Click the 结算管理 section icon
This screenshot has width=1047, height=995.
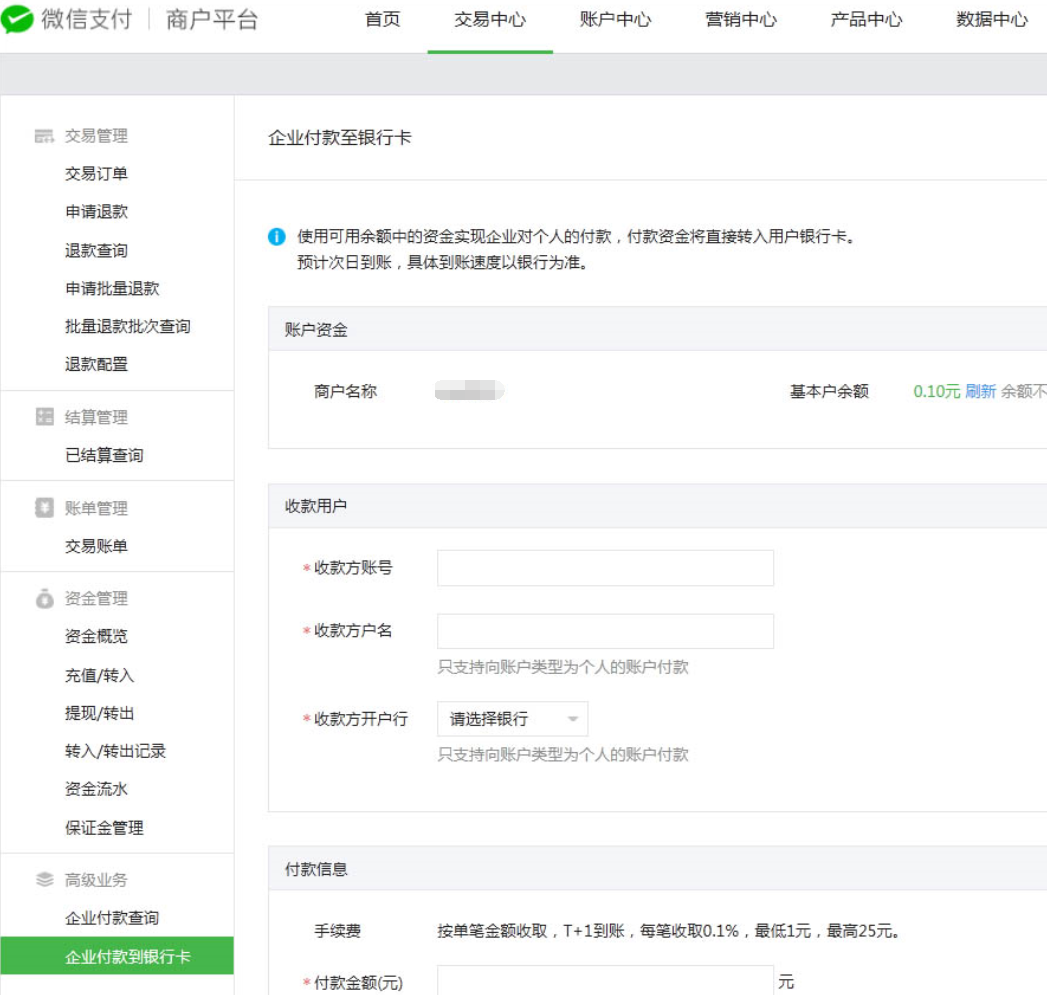click(44, 417)
